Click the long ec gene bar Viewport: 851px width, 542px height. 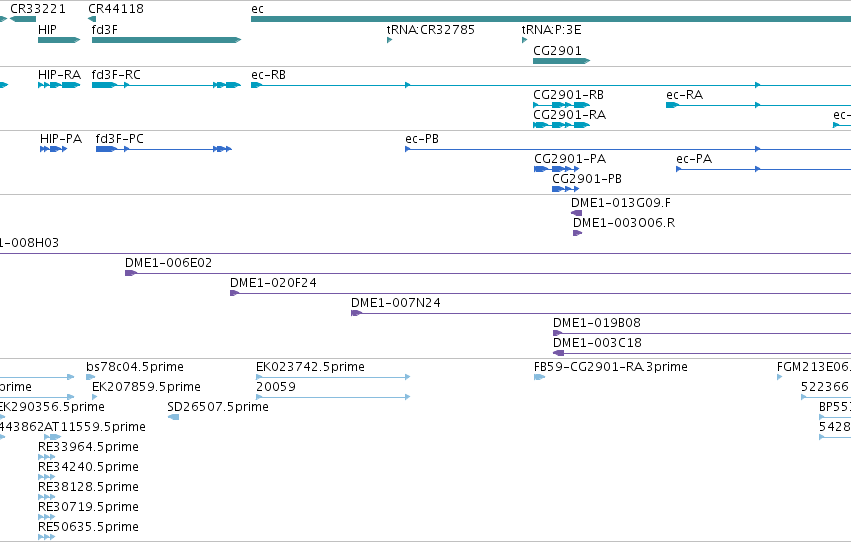(x=551, y=19)
